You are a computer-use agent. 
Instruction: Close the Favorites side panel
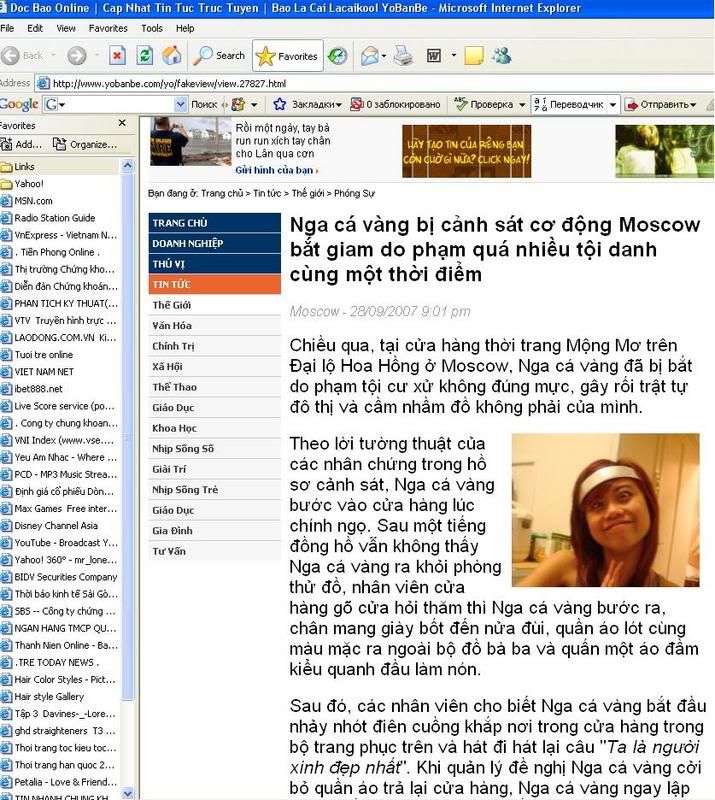pos(122,123)
